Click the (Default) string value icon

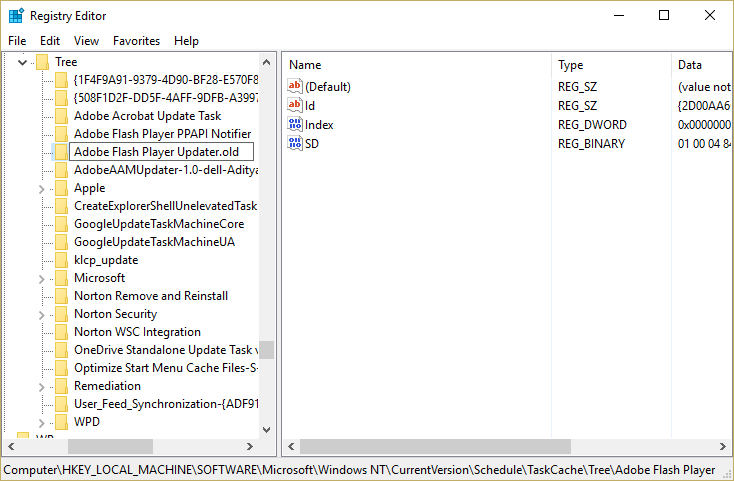pyautogui.click(x=295, y=87)
